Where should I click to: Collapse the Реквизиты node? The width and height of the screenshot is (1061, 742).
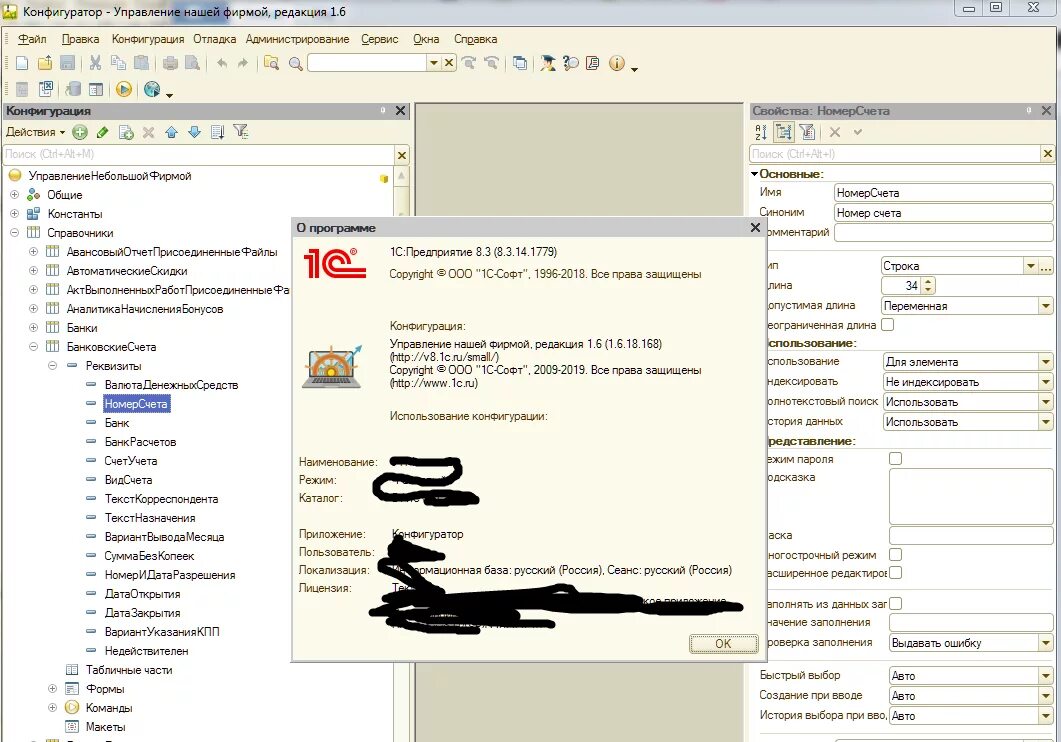coord(52,365)
